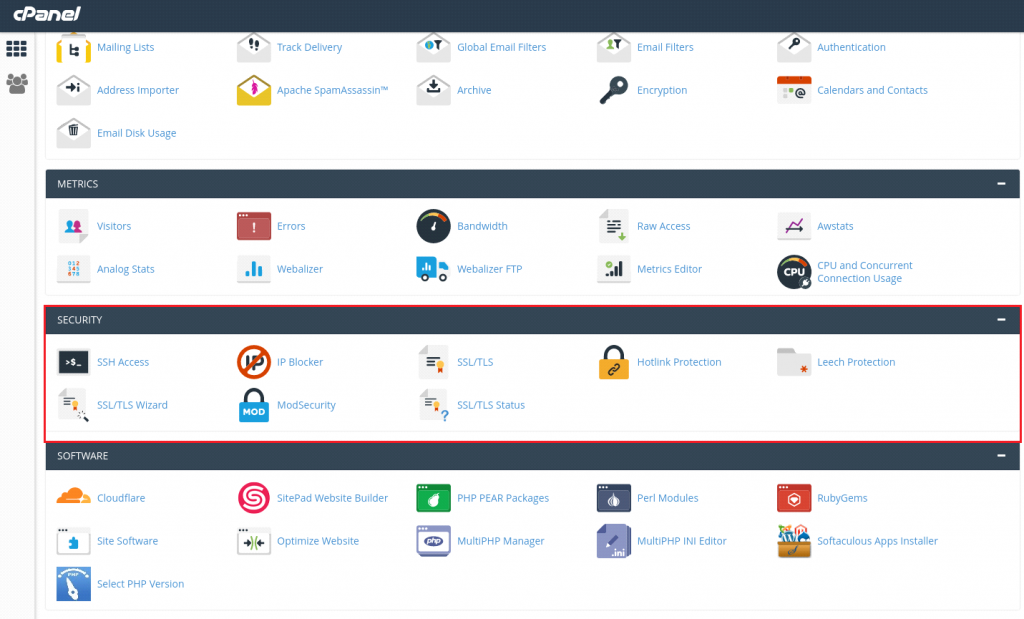Click the Optimize Website link
Screen dimensions: 1024x619
pyautogui.click(x=318, y=541)
